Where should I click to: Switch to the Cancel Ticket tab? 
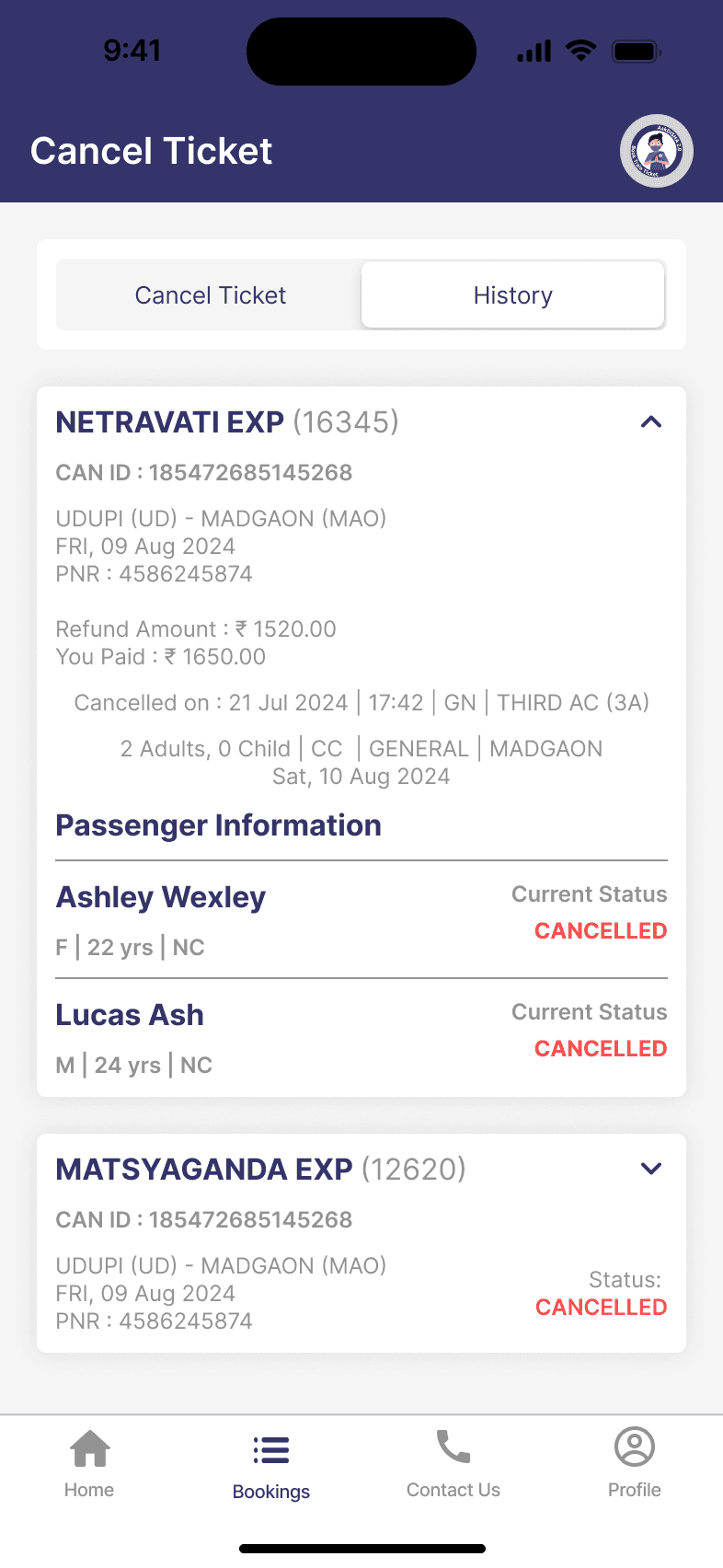click(x=210, y=295)
